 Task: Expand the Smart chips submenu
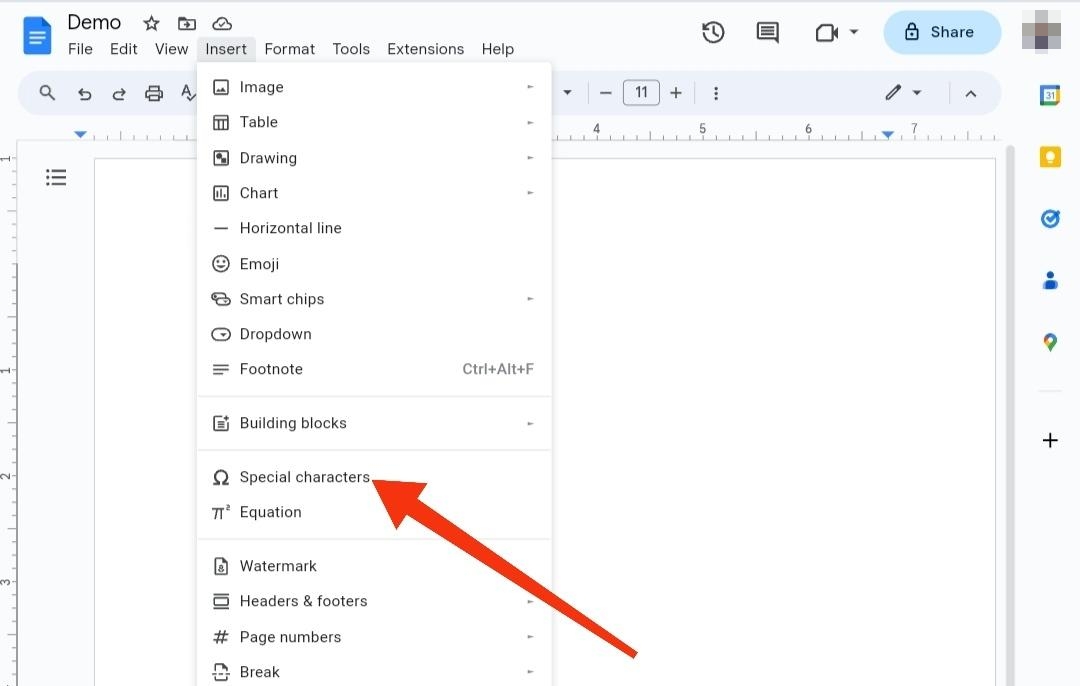(282, 298)
